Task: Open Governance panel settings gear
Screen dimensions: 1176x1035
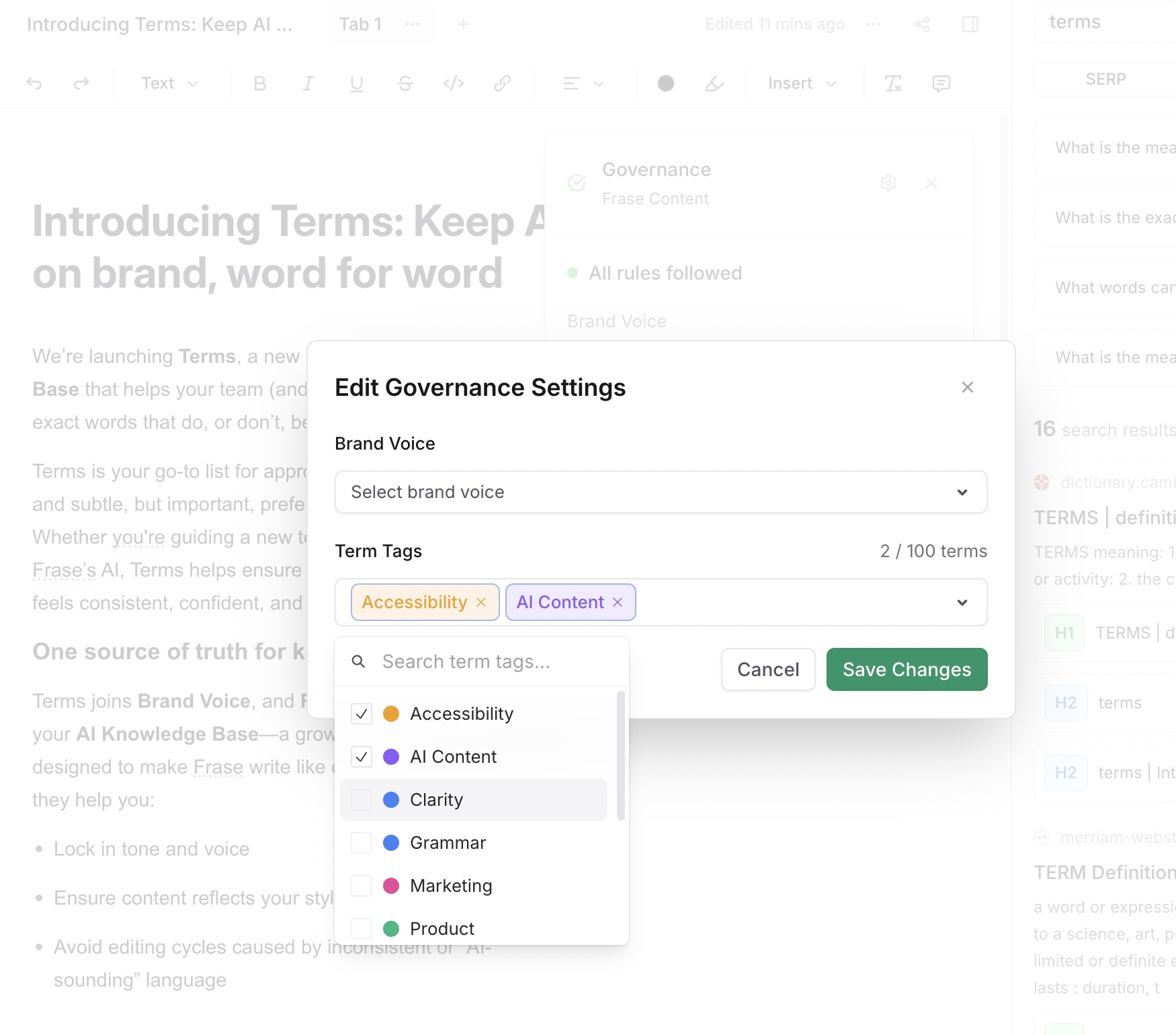Action: click(888, 183)
